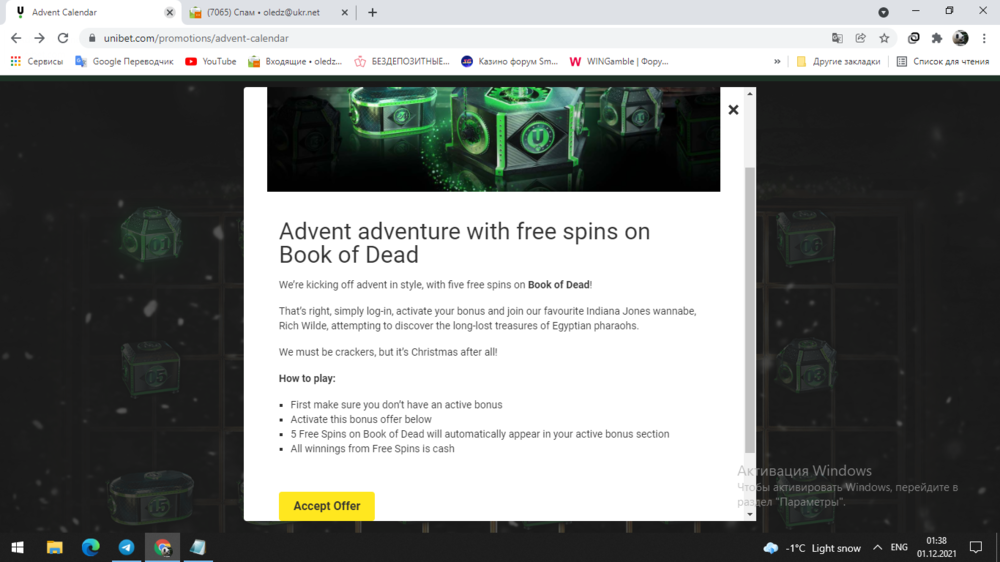Open the Google Translate page icon
1000x562 pixels.
tap(837, 38)
